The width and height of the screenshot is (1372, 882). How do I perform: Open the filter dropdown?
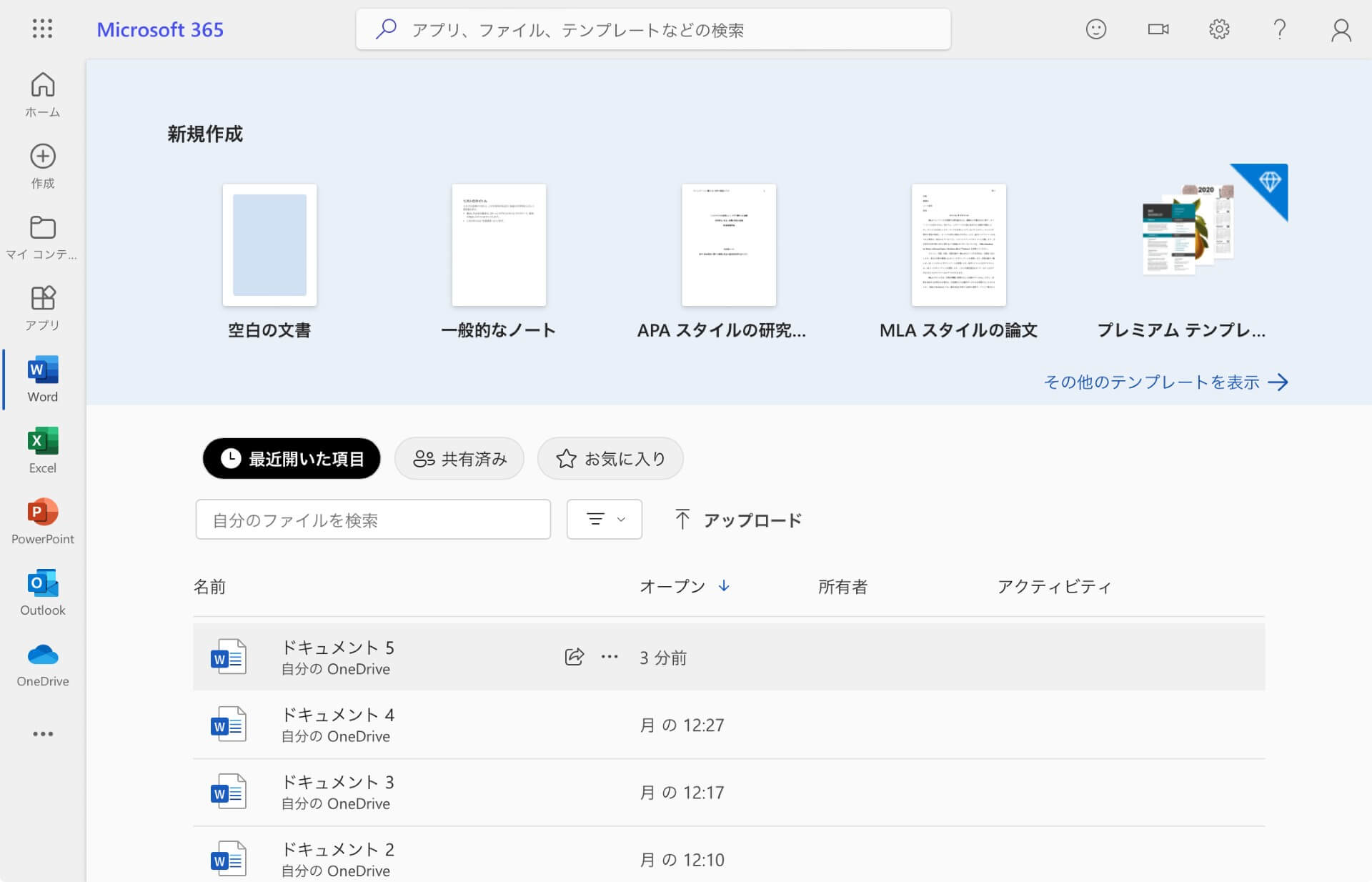coord(605,520)
